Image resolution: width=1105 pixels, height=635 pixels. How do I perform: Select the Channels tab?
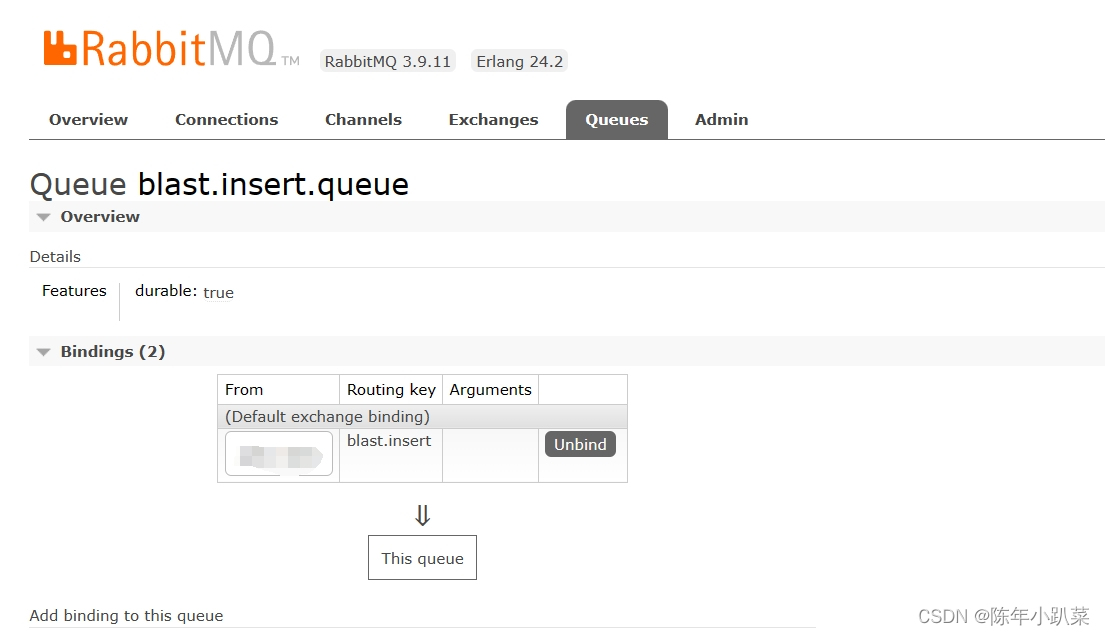(363, 119)
